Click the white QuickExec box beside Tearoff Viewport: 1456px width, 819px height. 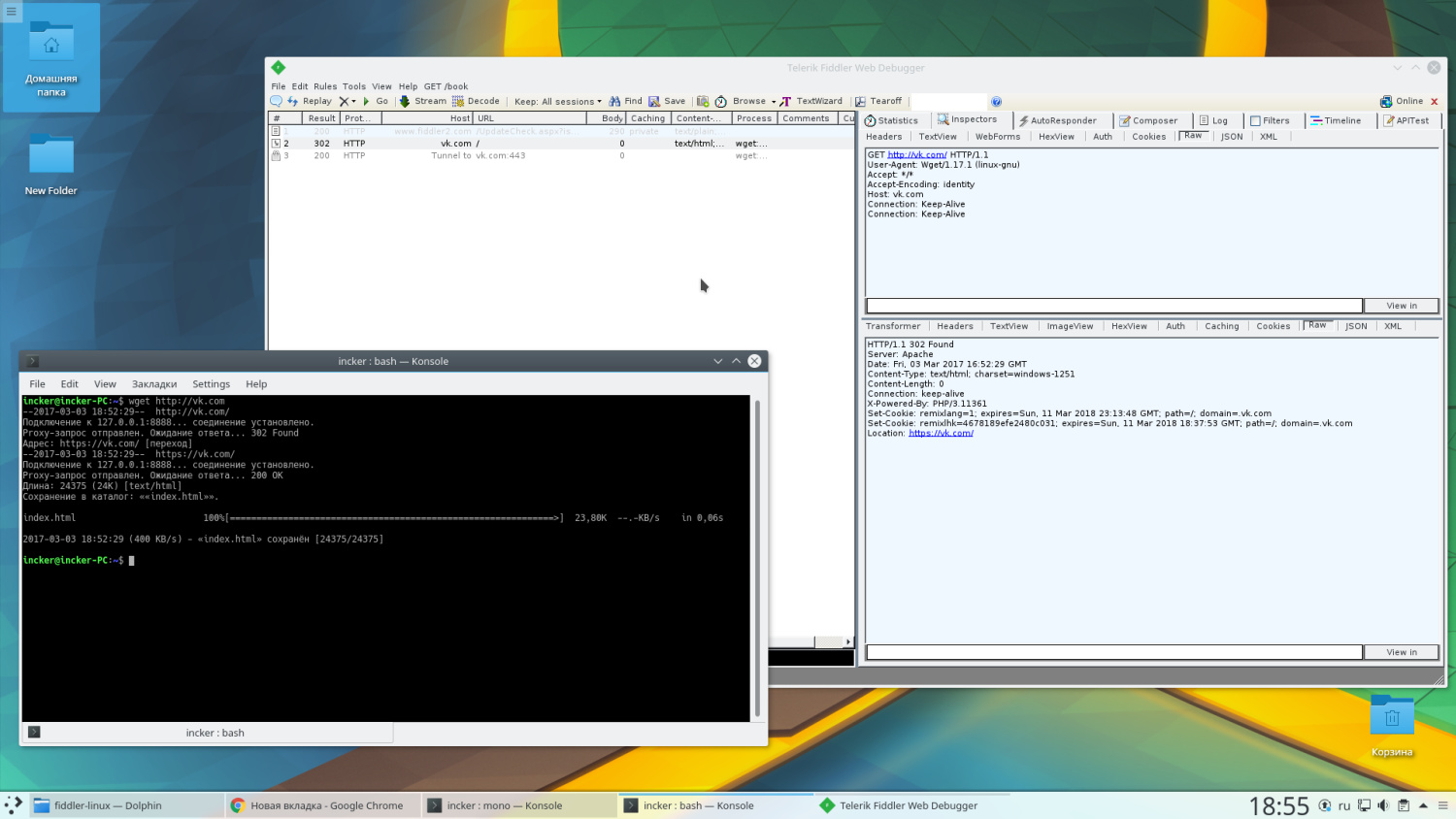[948, 101]
